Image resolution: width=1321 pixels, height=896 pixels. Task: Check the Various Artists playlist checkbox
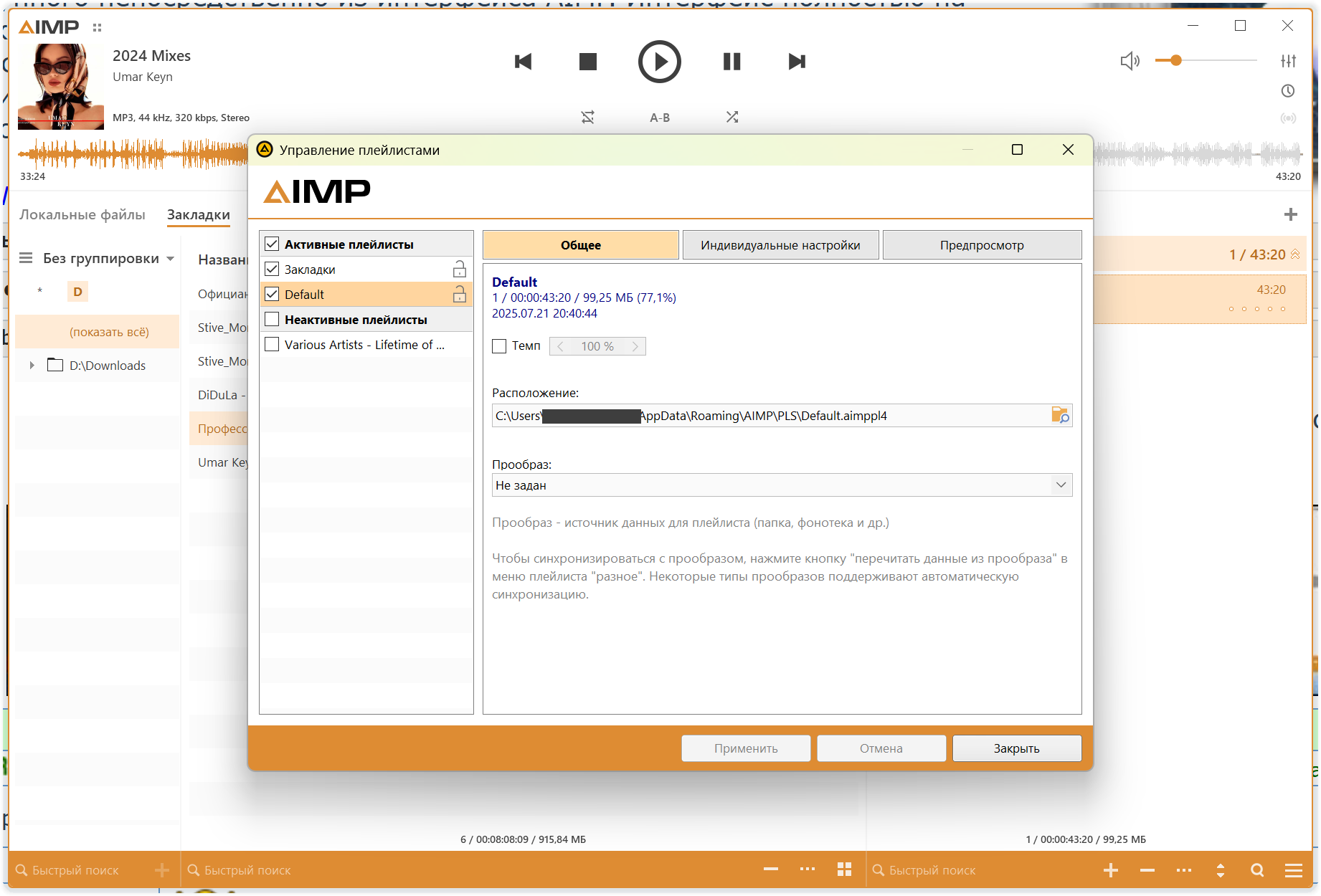pyautogui.click(x=272, y=345)
